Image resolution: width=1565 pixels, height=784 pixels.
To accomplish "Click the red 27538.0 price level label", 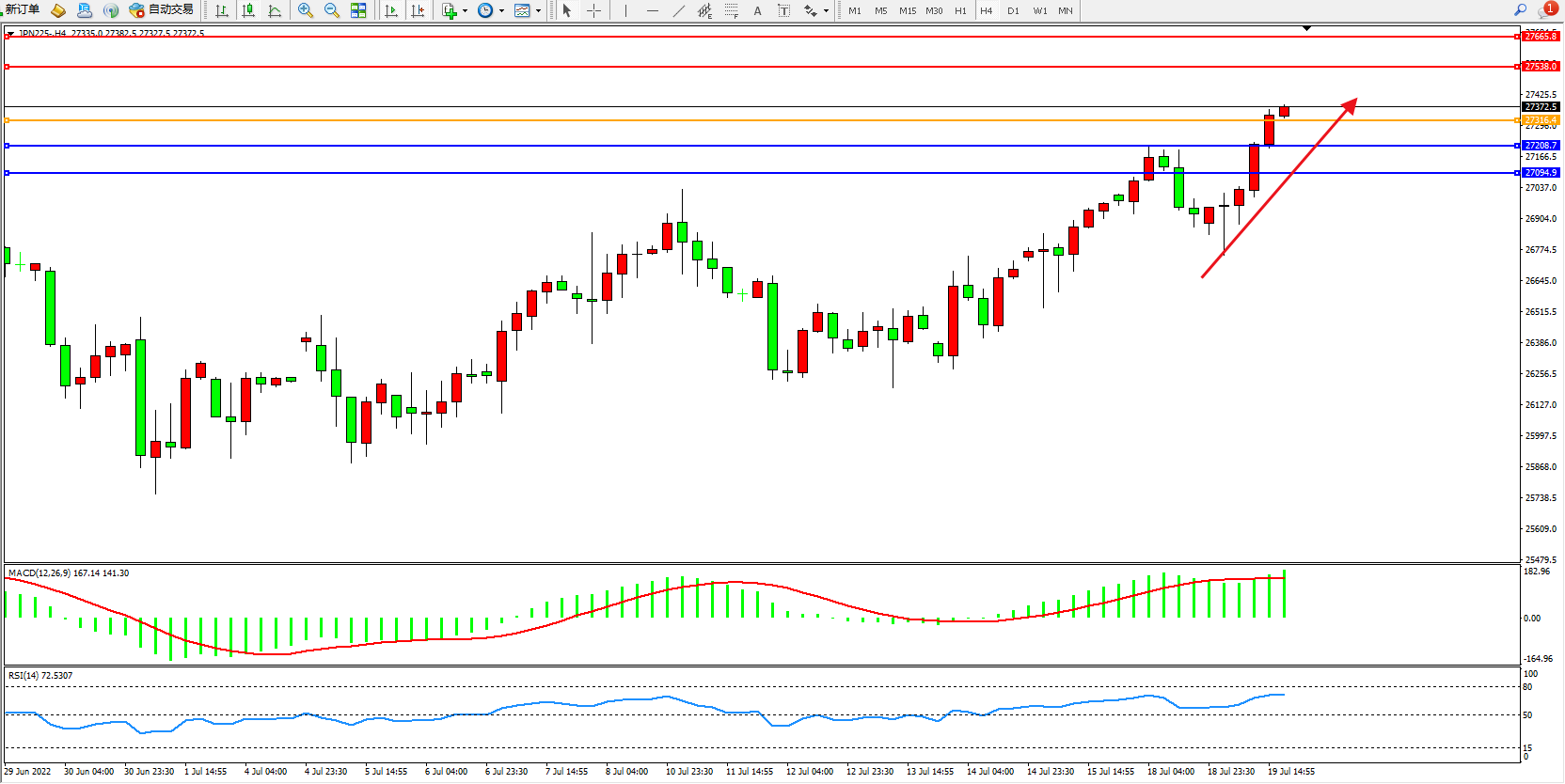I will (1541, 67).
